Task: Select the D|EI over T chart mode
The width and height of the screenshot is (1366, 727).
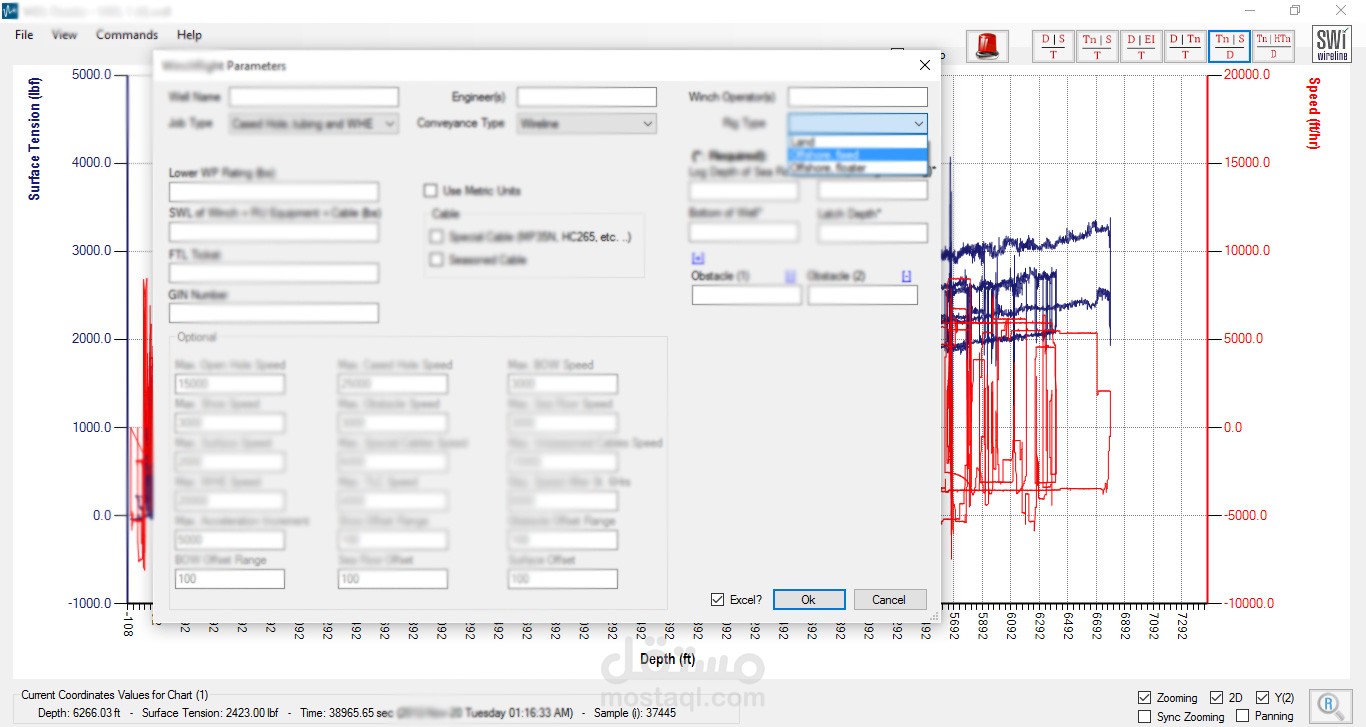Action: pyautogui.click(x=1141, y=47)
